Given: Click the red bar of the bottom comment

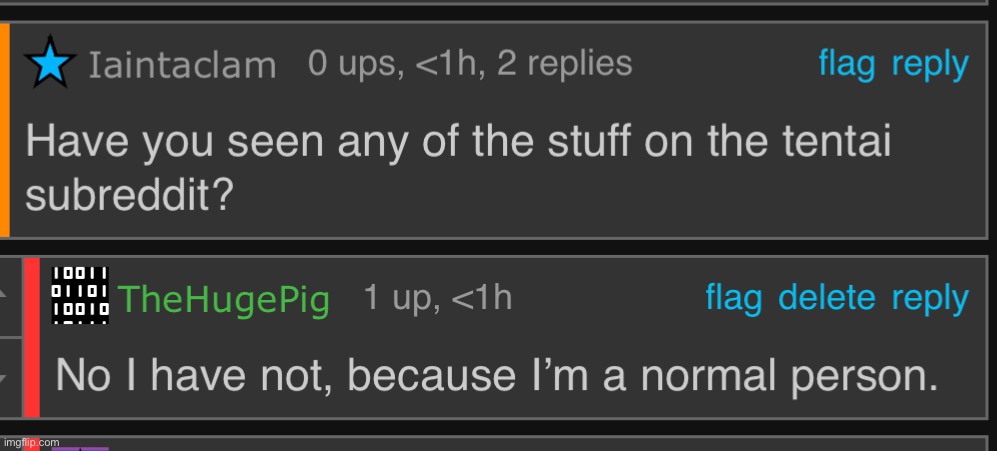Looking at the screenshot, I should (30, 444).
